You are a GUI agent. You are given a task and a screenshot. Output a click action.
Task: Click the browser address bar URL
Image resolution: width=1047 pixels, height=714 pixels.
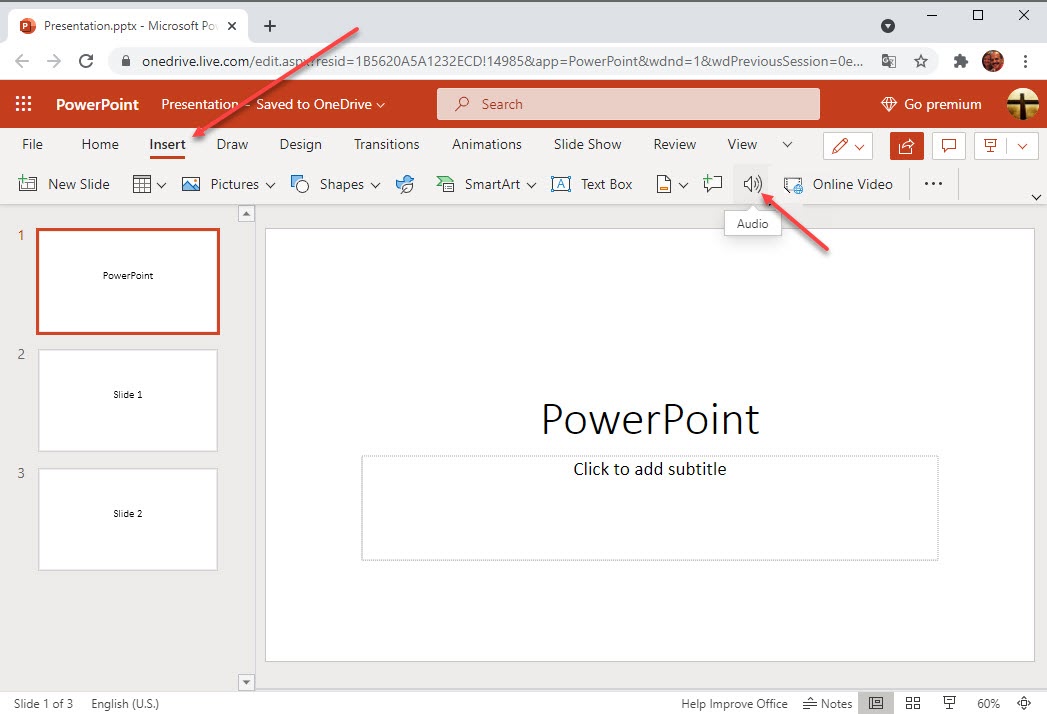(x=502, y=61)
